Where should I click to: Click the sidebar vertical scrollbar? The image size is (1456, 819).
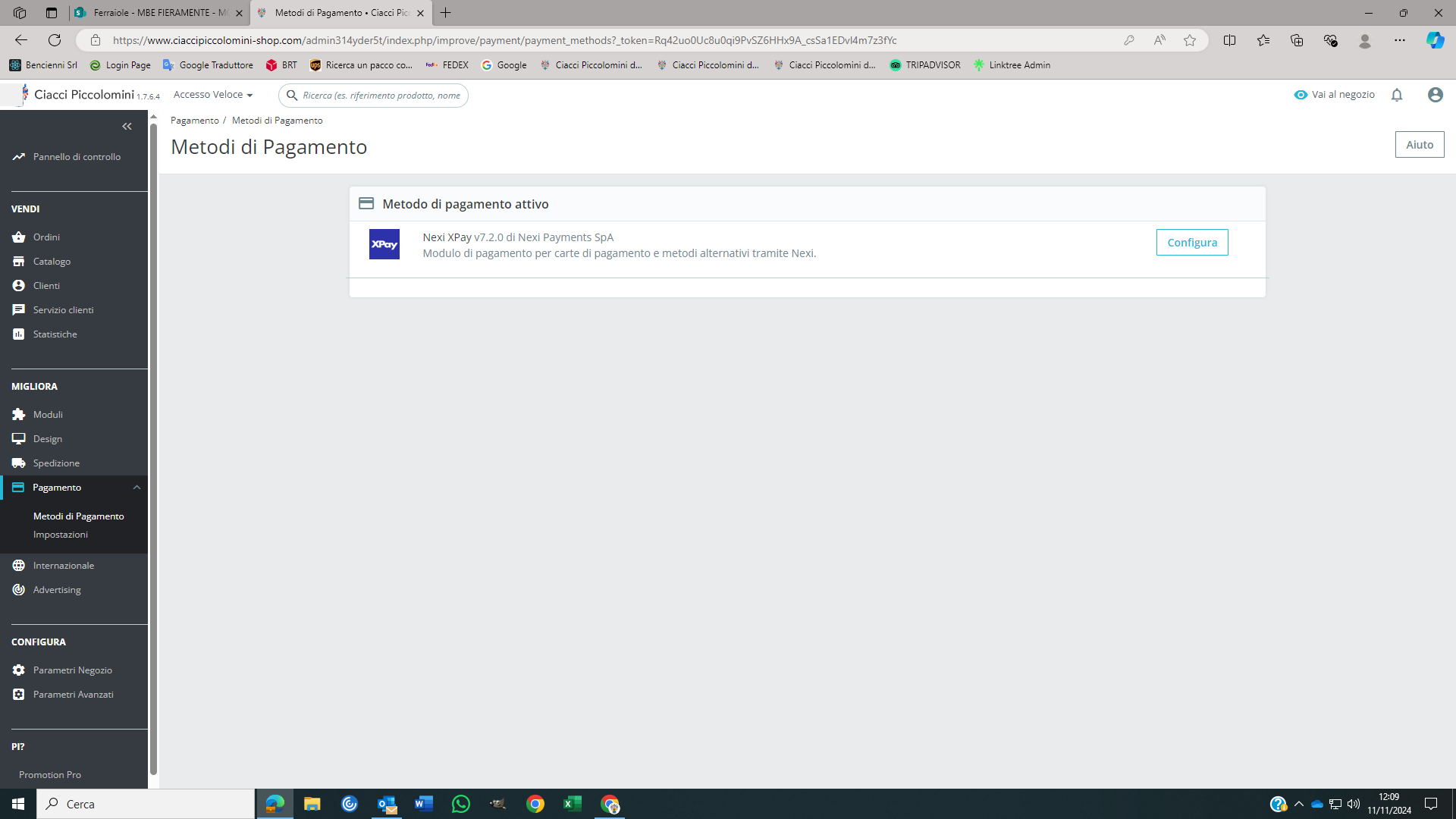click(x=153, y=447)
